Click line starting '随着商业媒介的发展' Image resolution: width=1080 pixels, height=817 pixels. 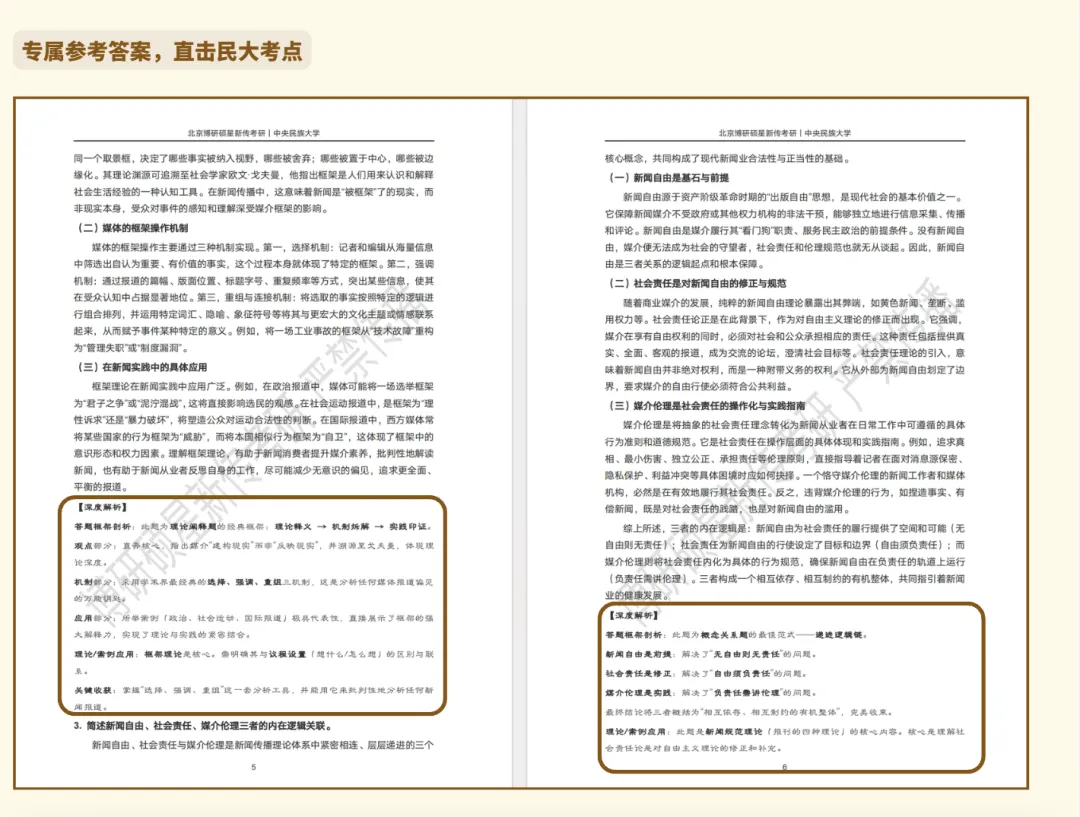[x=793, y=303]
